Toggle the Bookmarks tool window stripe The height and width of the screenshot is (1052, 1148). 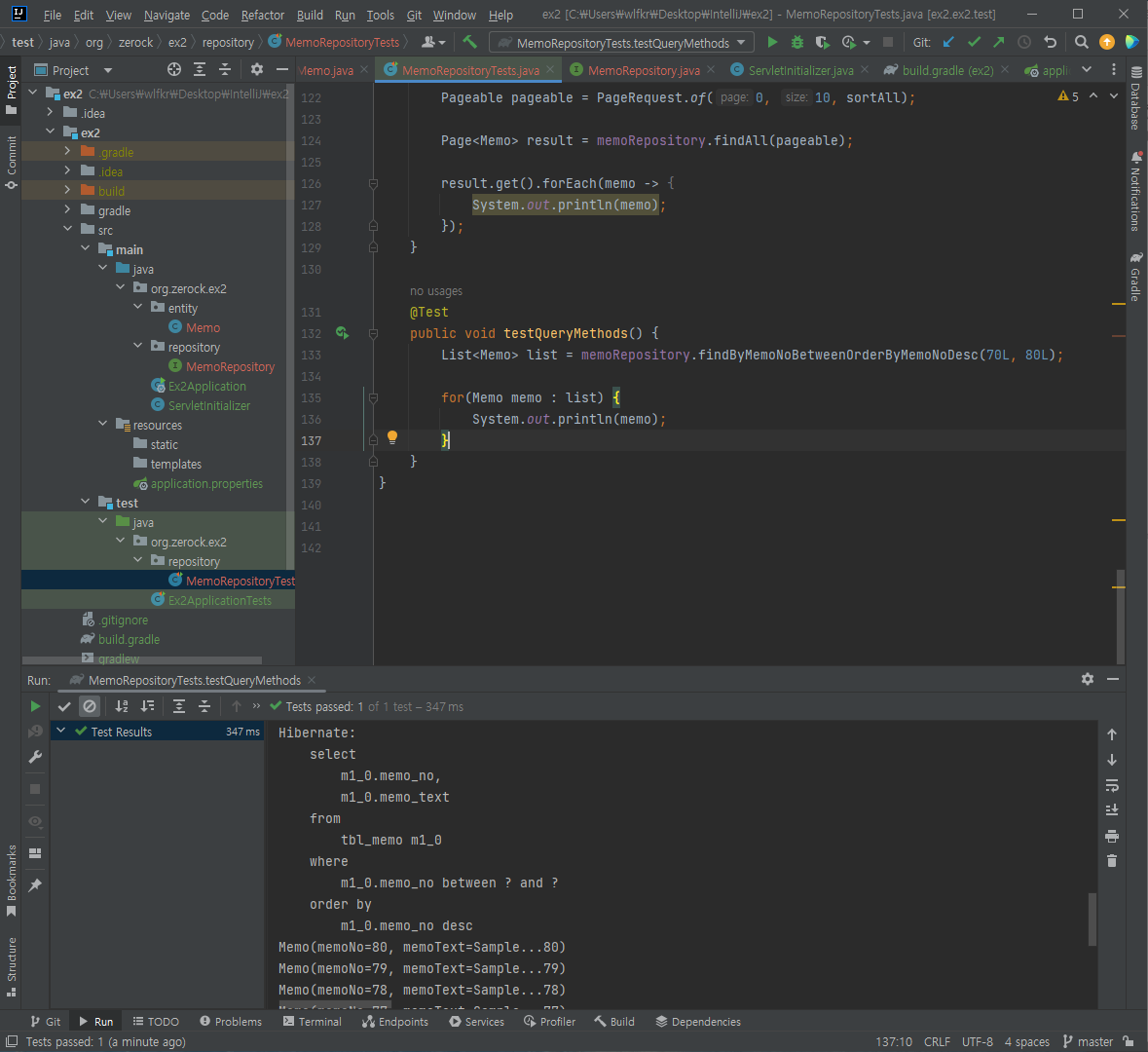(11, 881)
